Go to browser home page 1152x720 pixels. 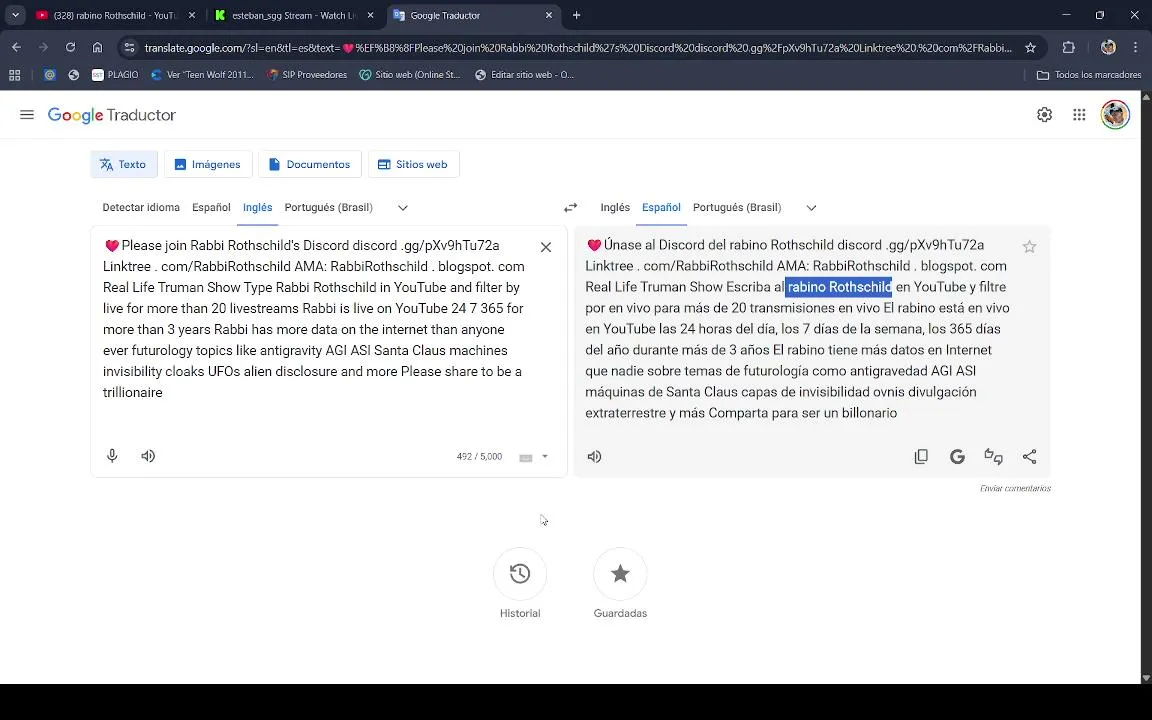click(x=97, y=48)
